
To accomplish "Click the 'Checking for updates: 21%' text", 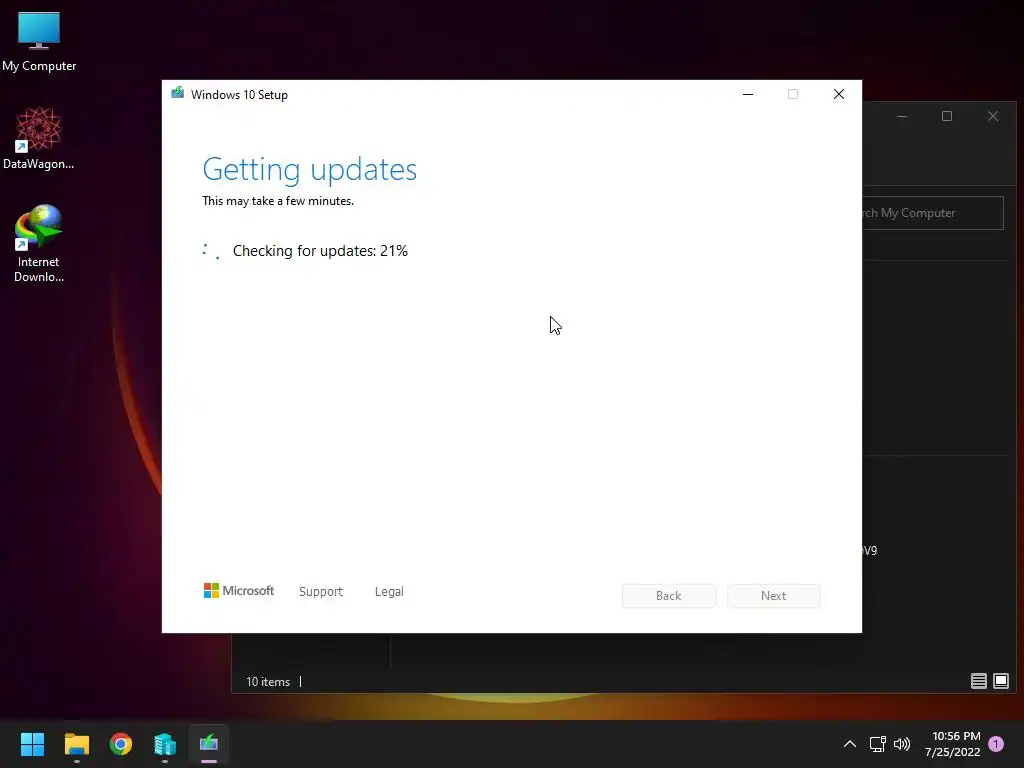I will (320, 251).
